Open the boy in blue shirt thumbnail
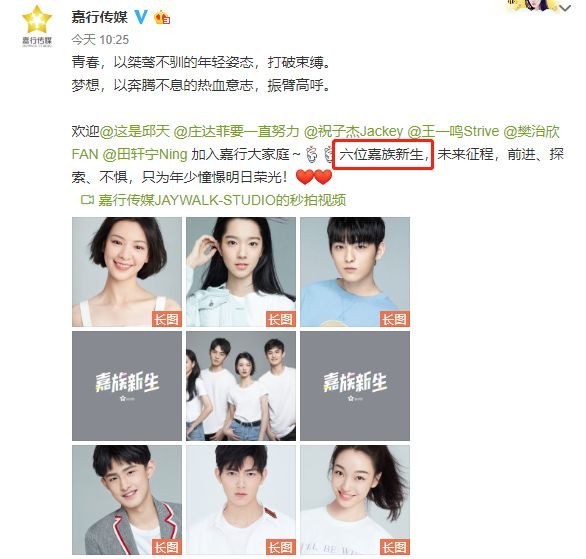The image size is (586, 559). click(x=355, y=272)
